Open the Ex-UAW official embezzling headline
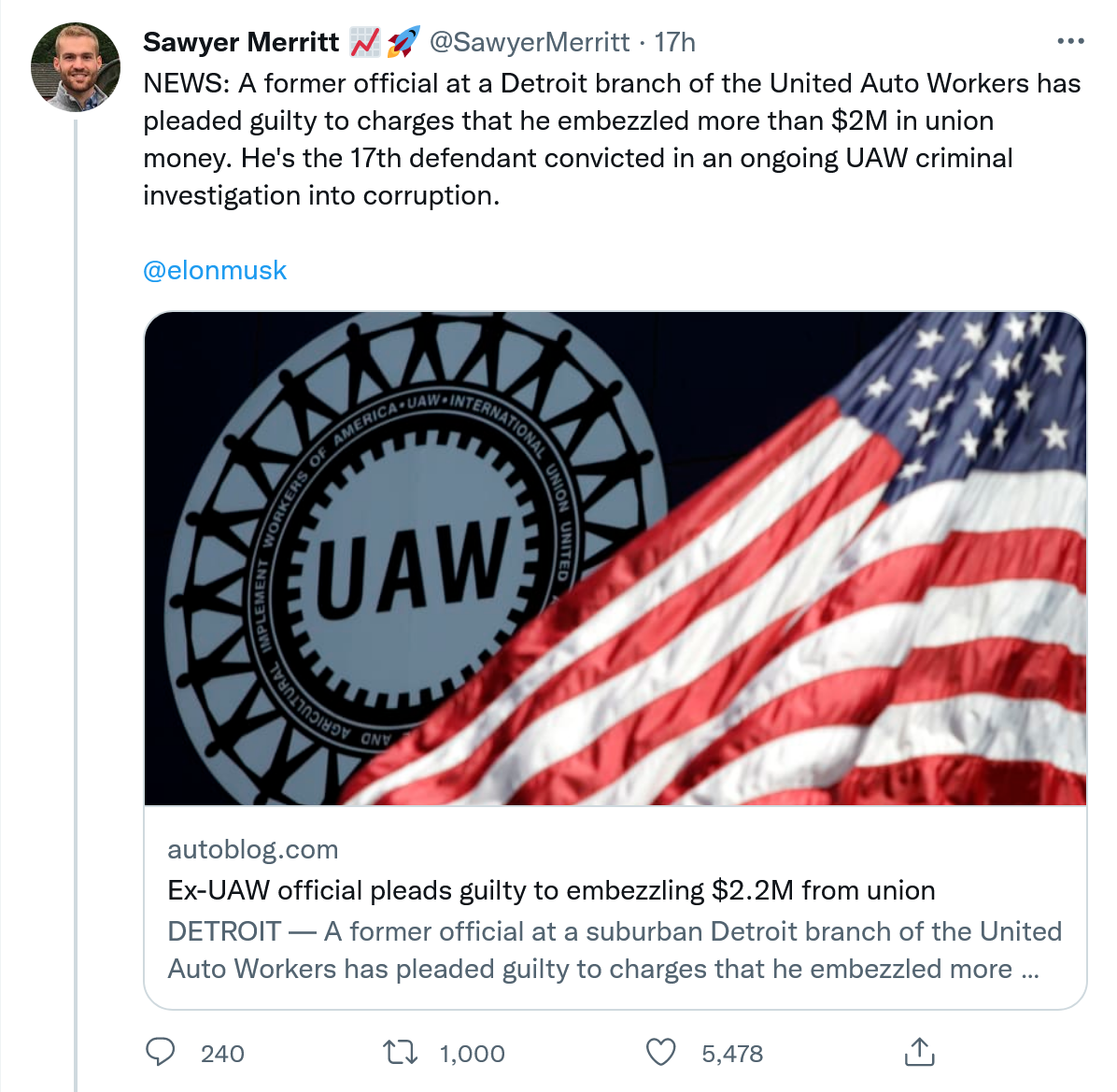Viewport: 1117px width, 1092px height. 551,890
